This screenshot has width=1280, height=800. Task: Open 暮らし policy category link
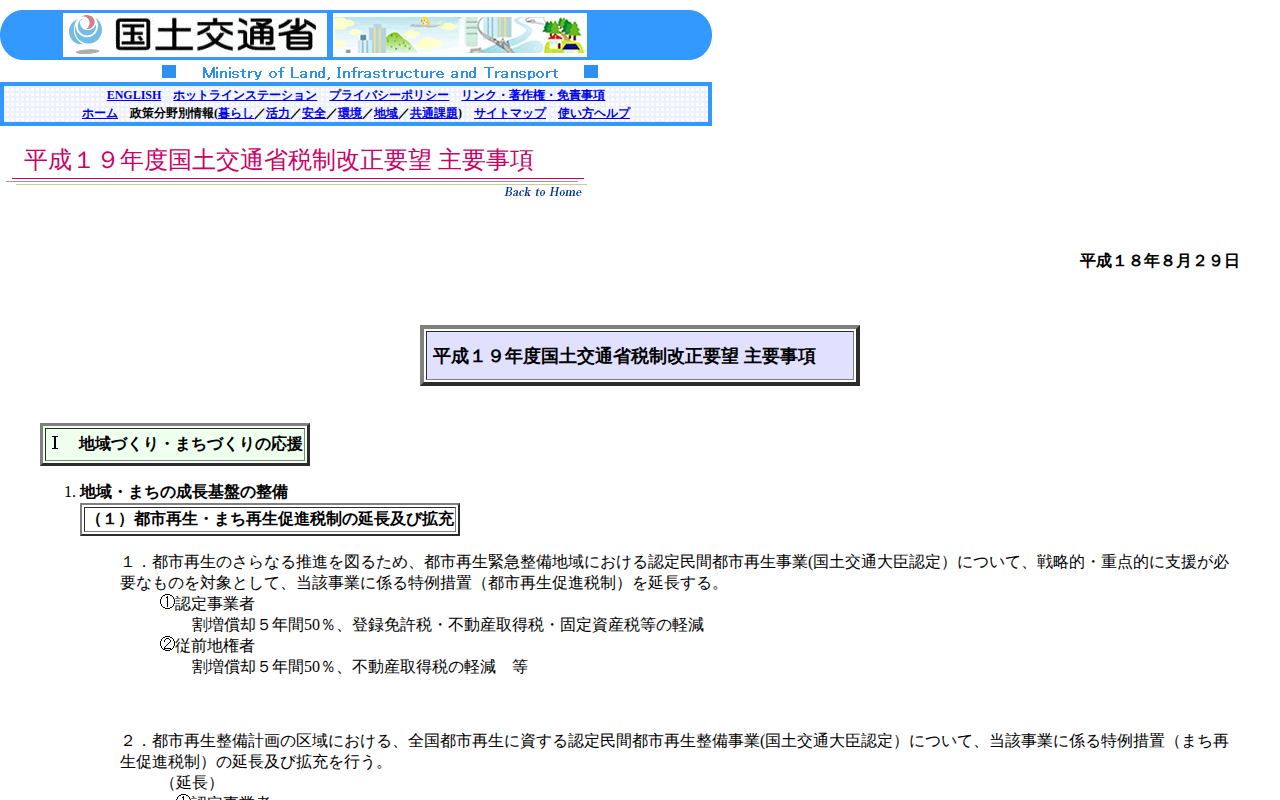pos(236,113)
